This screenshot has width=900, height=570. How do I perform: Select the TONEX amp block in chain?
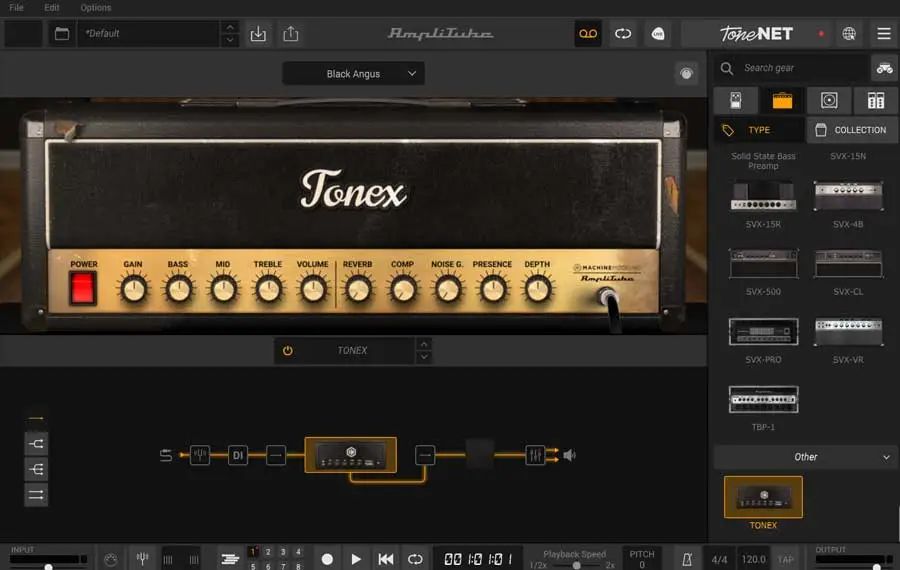[351, 455]
